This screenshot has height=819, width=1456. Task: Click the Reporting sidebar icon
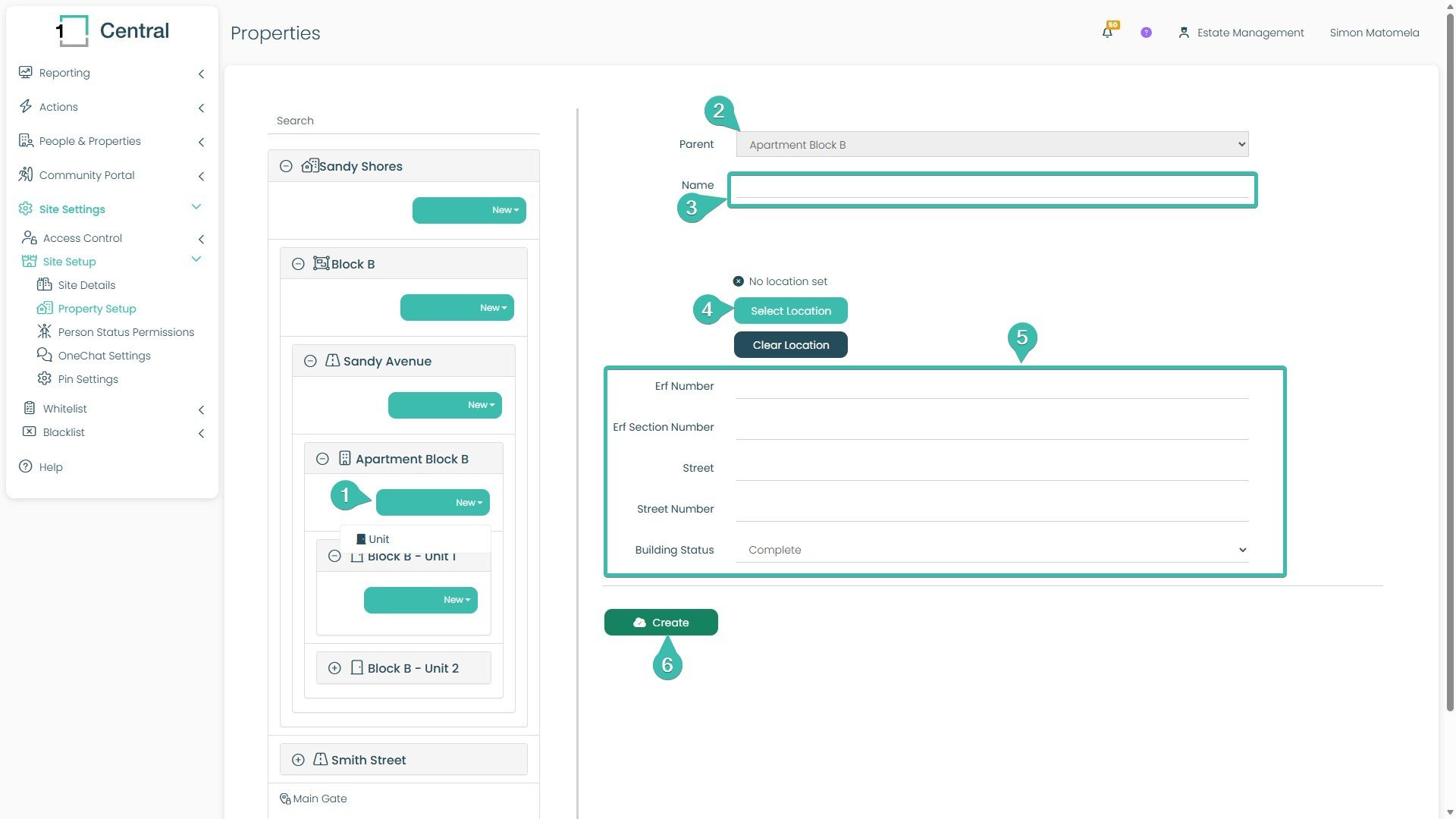(x=26, y=72)
